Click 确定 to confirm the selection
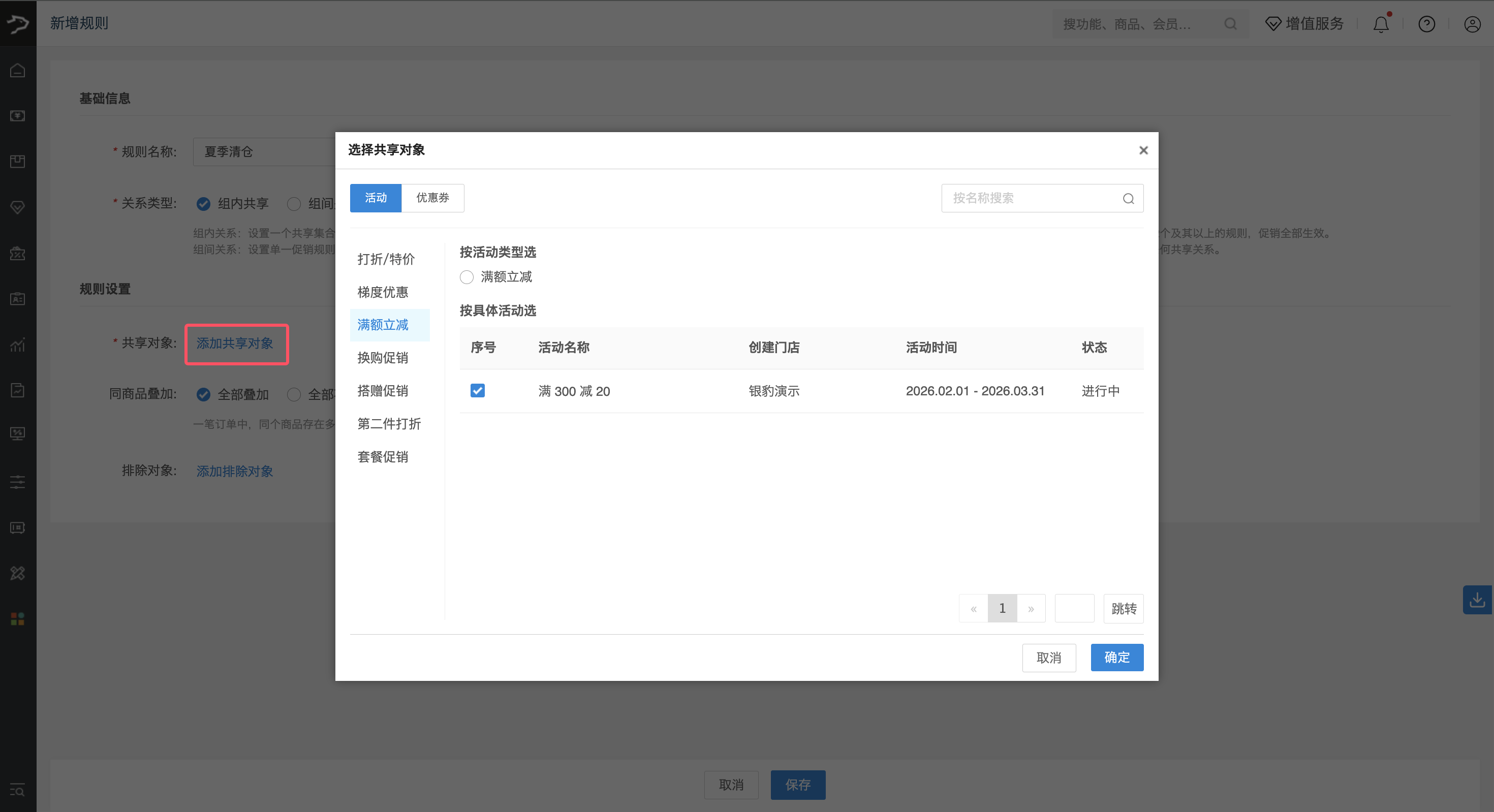 pos(1116,657)
